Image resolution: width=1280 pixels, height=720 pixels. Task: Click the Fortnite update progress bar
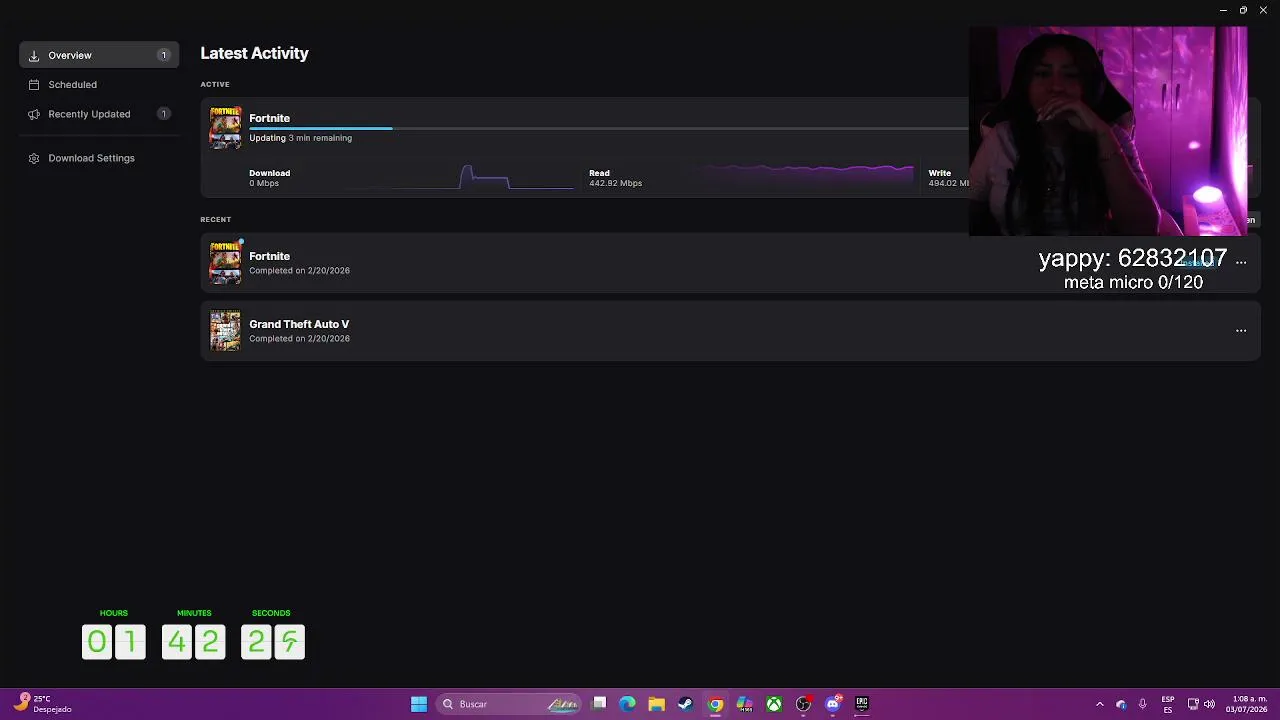(608, 128)
